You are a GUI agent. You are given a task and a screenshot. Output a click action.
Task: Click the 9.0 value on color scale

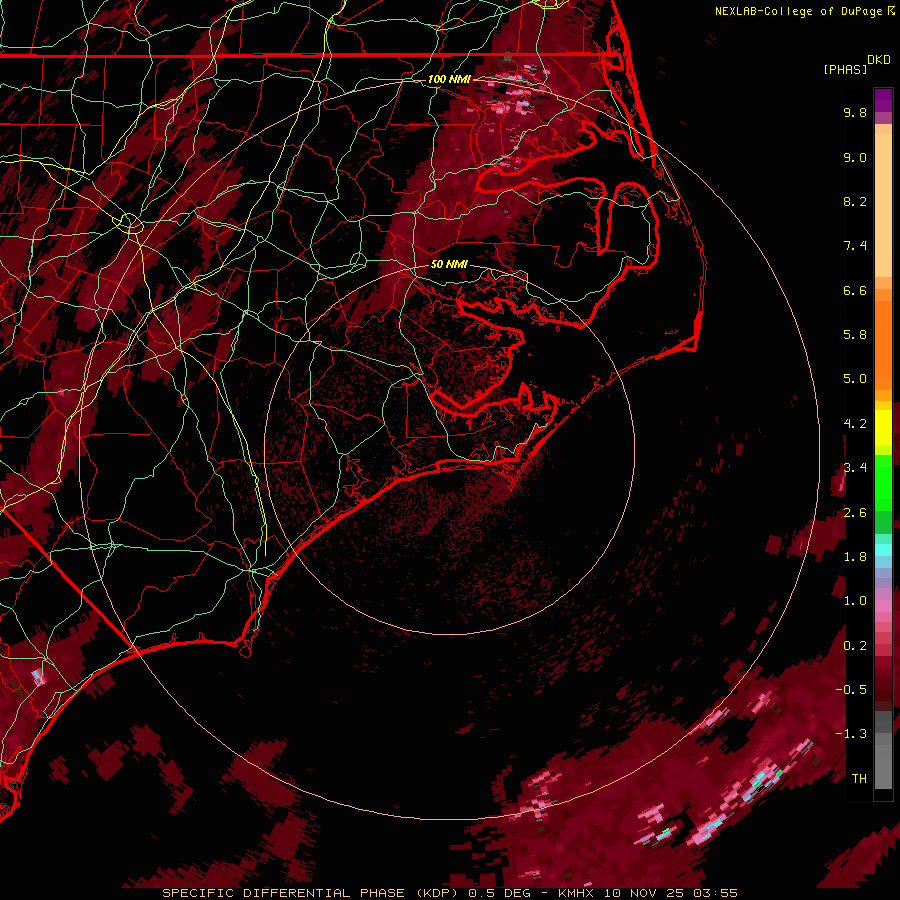pos(855,157)
